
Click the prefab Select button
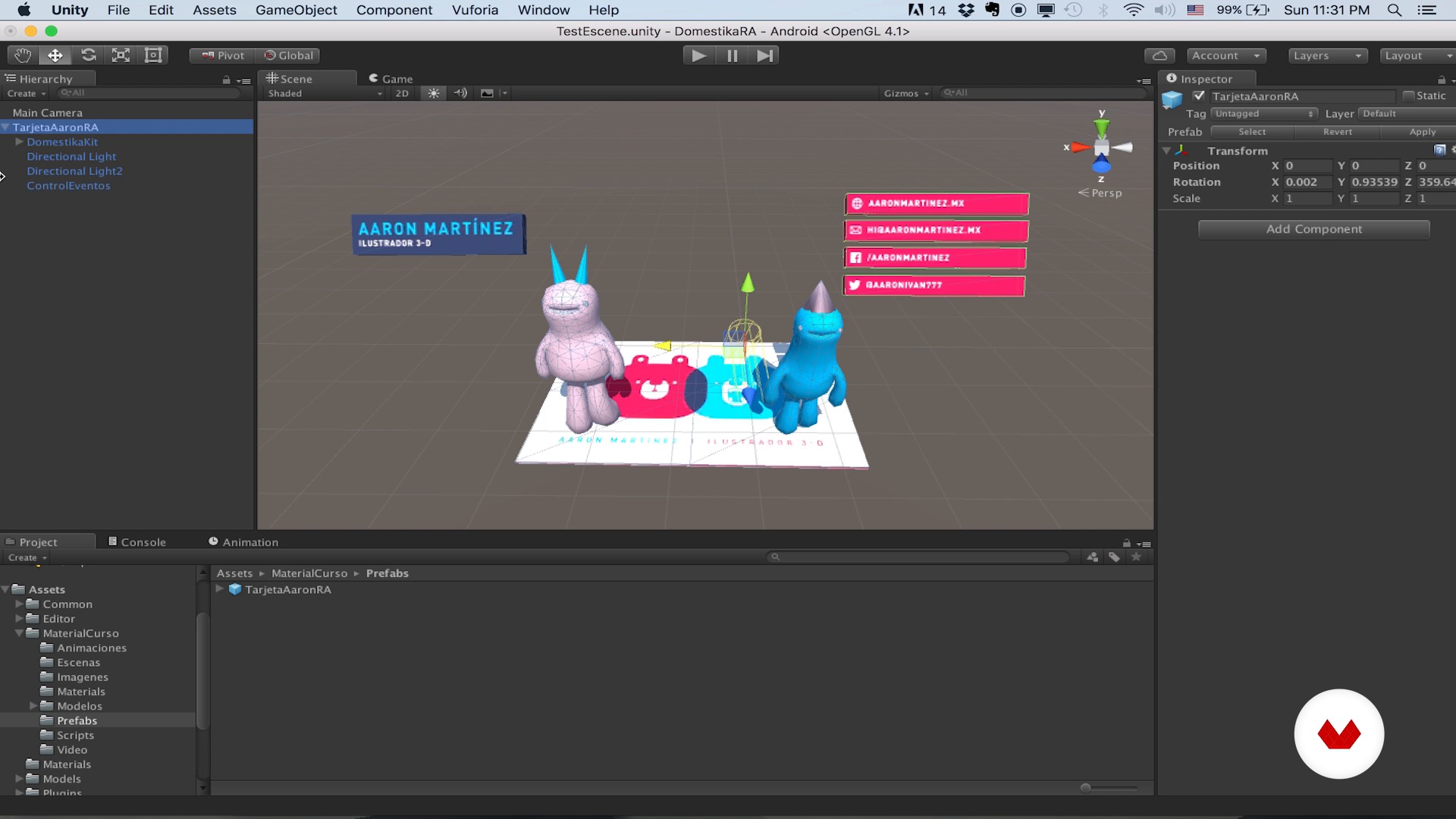pyautogui.click(x=1252, y=132)
